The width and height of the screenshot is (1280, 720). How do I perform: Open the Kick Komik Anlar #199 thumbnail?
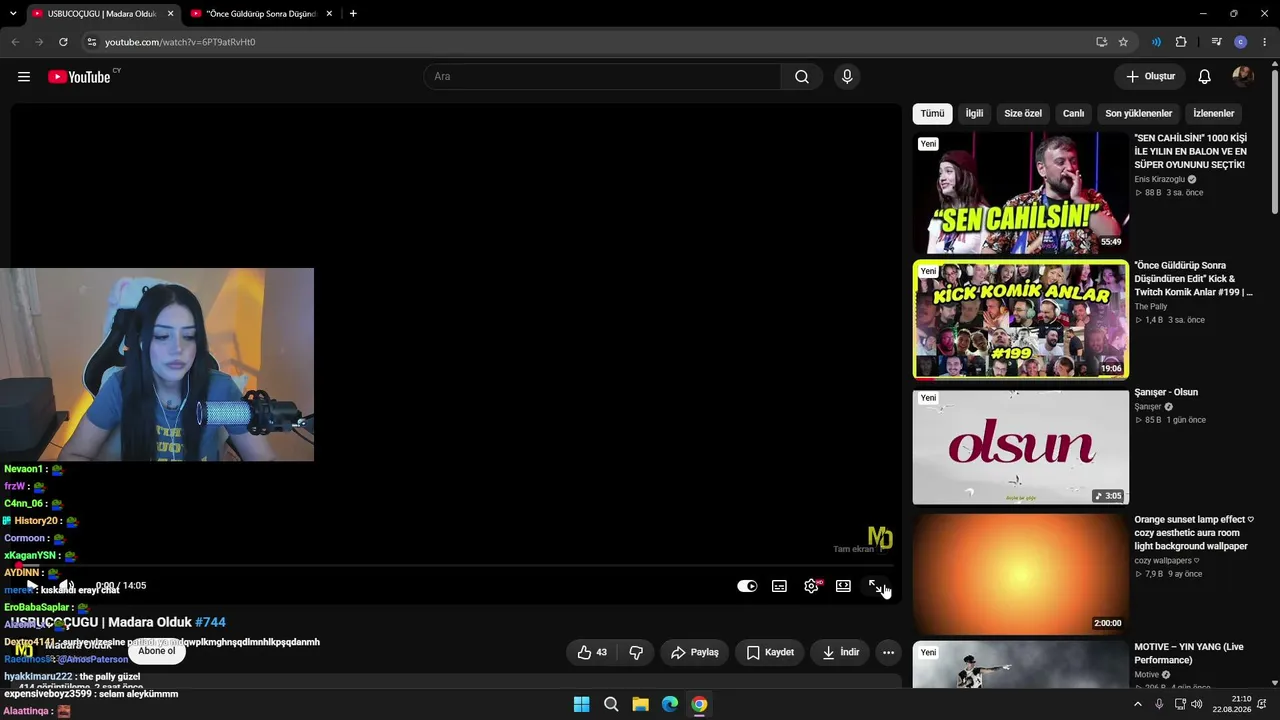(x=1020, y=320)
